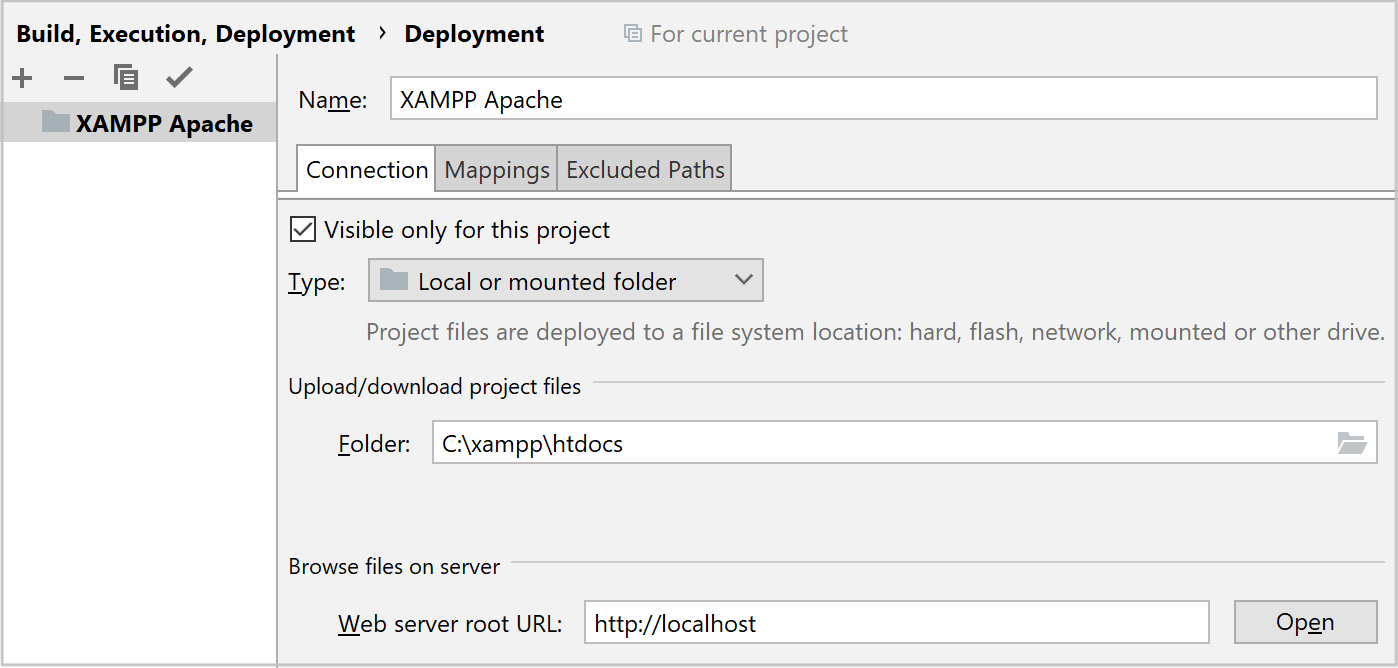1398x668 pixels.
Task: Copy the selected server configuration
Action: [x=126, y=78]
